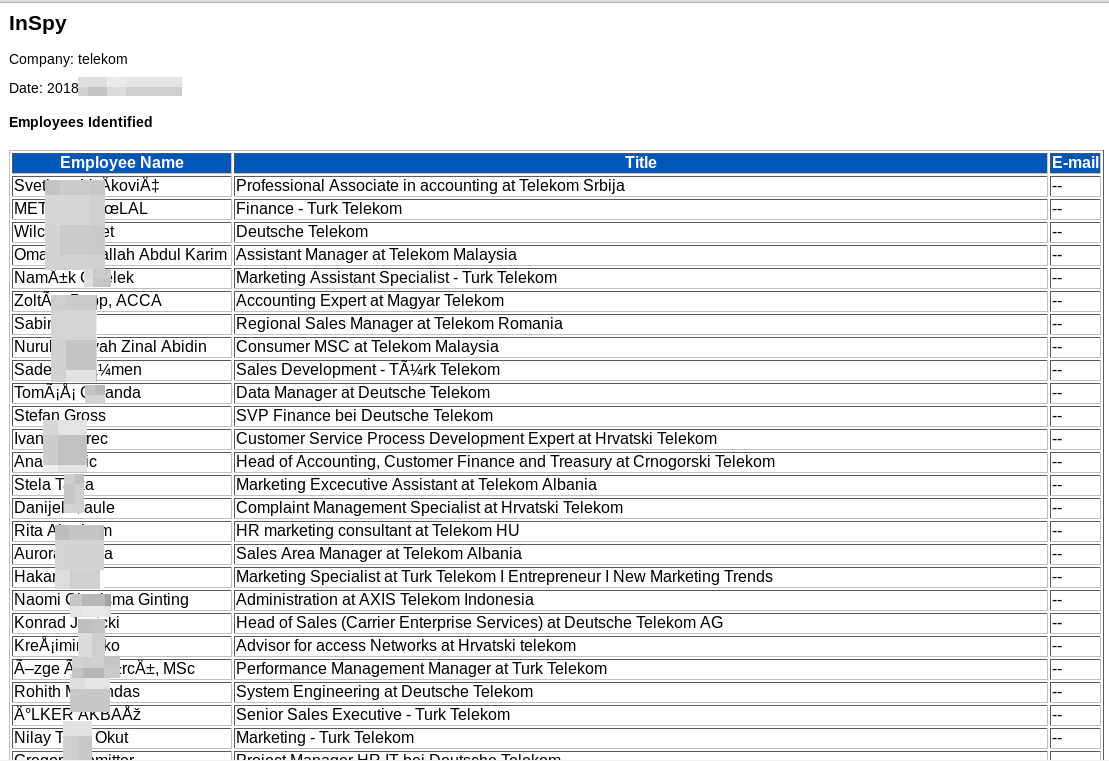Click E-mail cell in 'Consumer MSC' row

[1075, 347]
